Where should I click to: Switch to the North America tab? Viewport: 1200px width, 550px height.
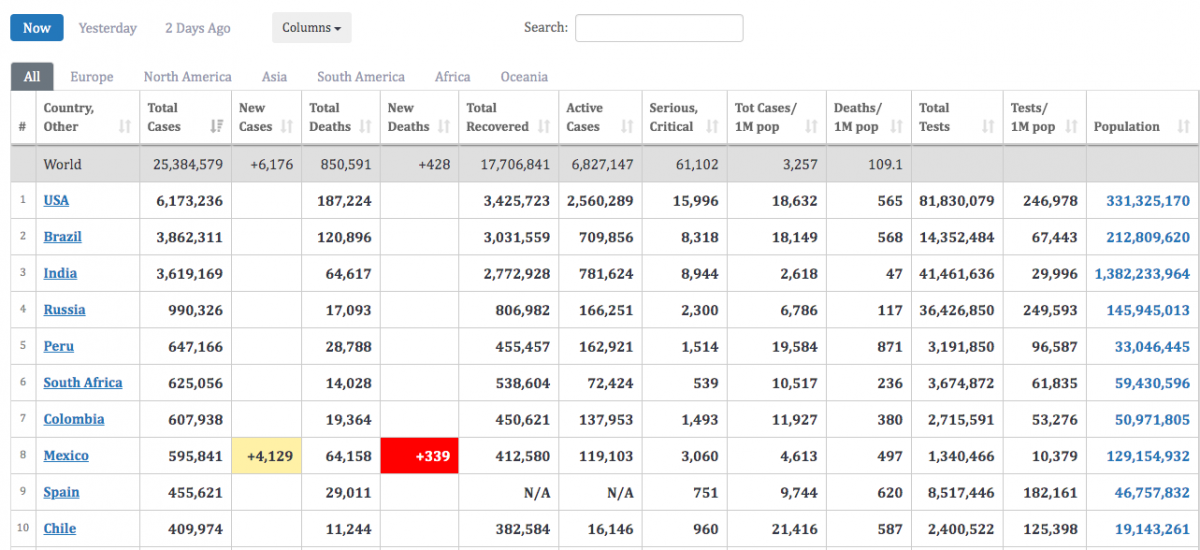point(188,77)
